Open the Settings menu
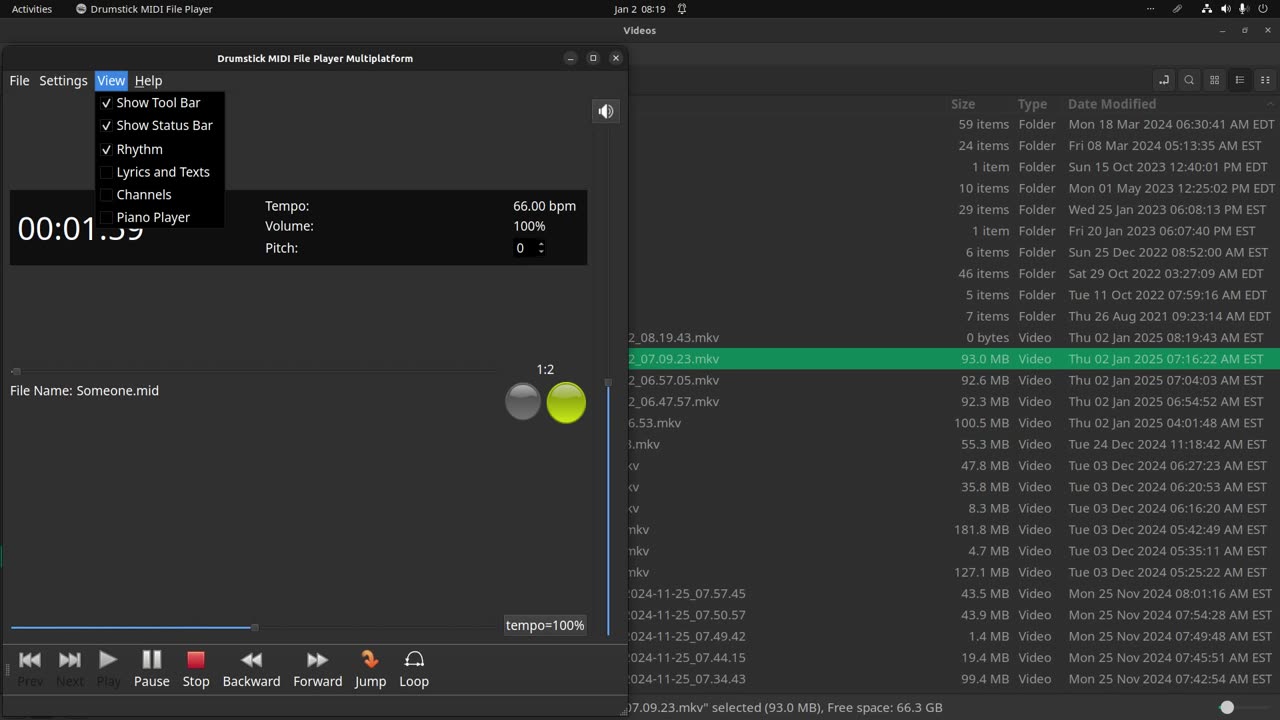The width and height of the screenshot is (1280, 720). (63, 80)
